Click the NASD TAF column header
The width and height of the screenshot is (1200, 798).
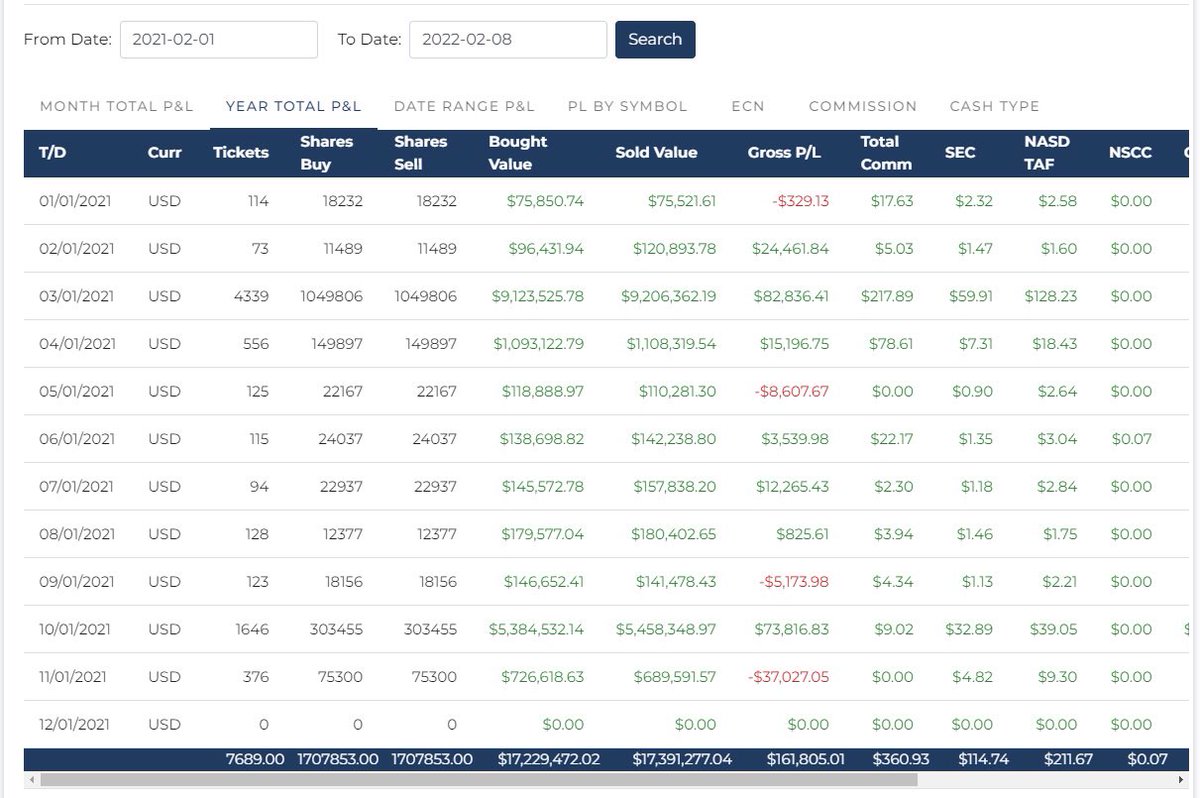click(1047, 153)
